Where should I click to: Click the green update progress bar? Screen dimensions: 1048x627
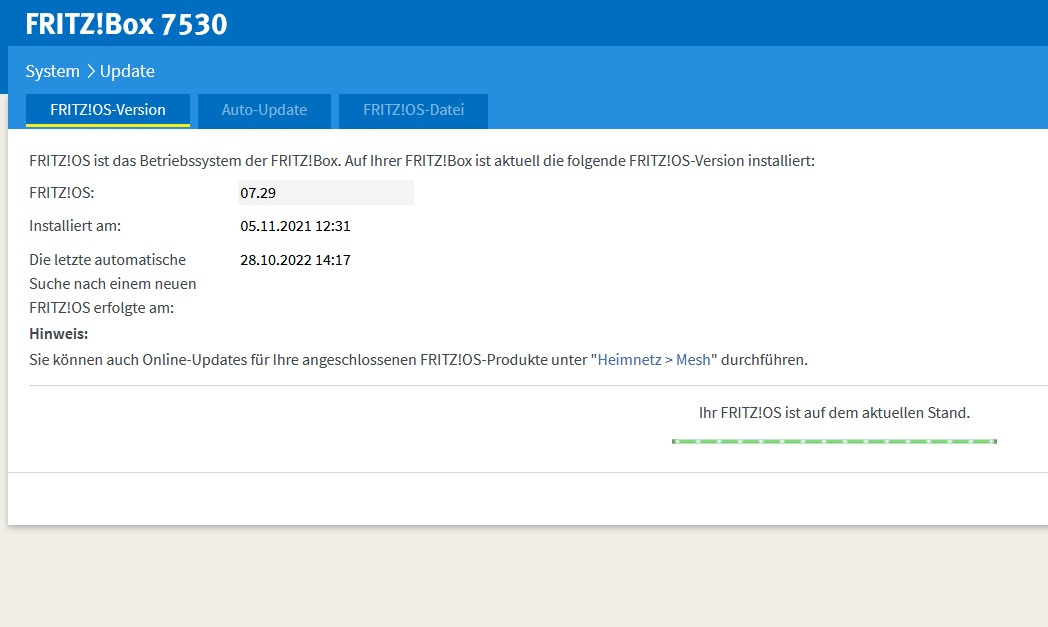[834, 441]
